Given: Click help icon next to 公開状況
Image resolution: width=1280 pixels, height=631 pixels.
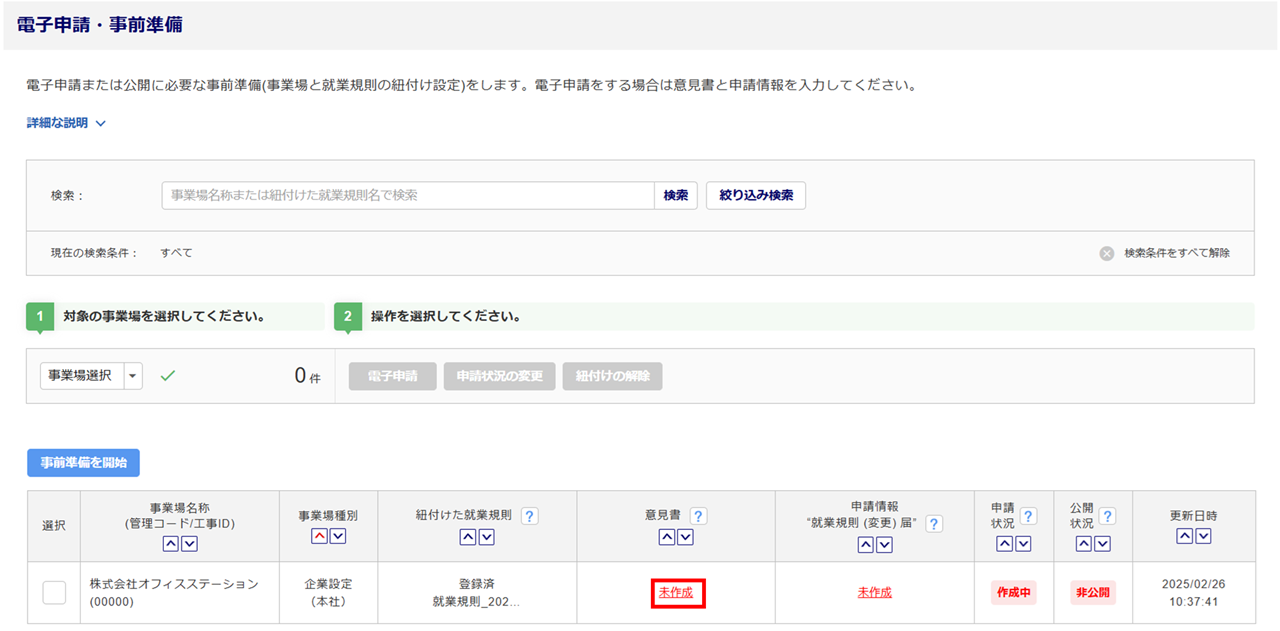Looking at the screenshot, I should tap(1107, 516).
